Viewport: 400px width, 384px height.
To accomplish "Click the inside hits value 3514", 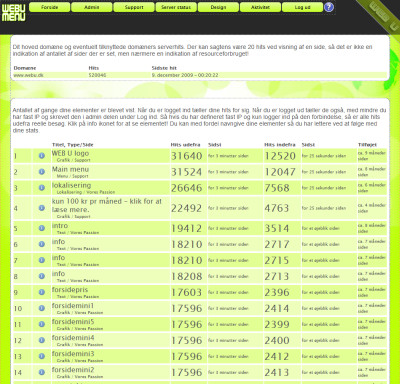I will (277, 229).
